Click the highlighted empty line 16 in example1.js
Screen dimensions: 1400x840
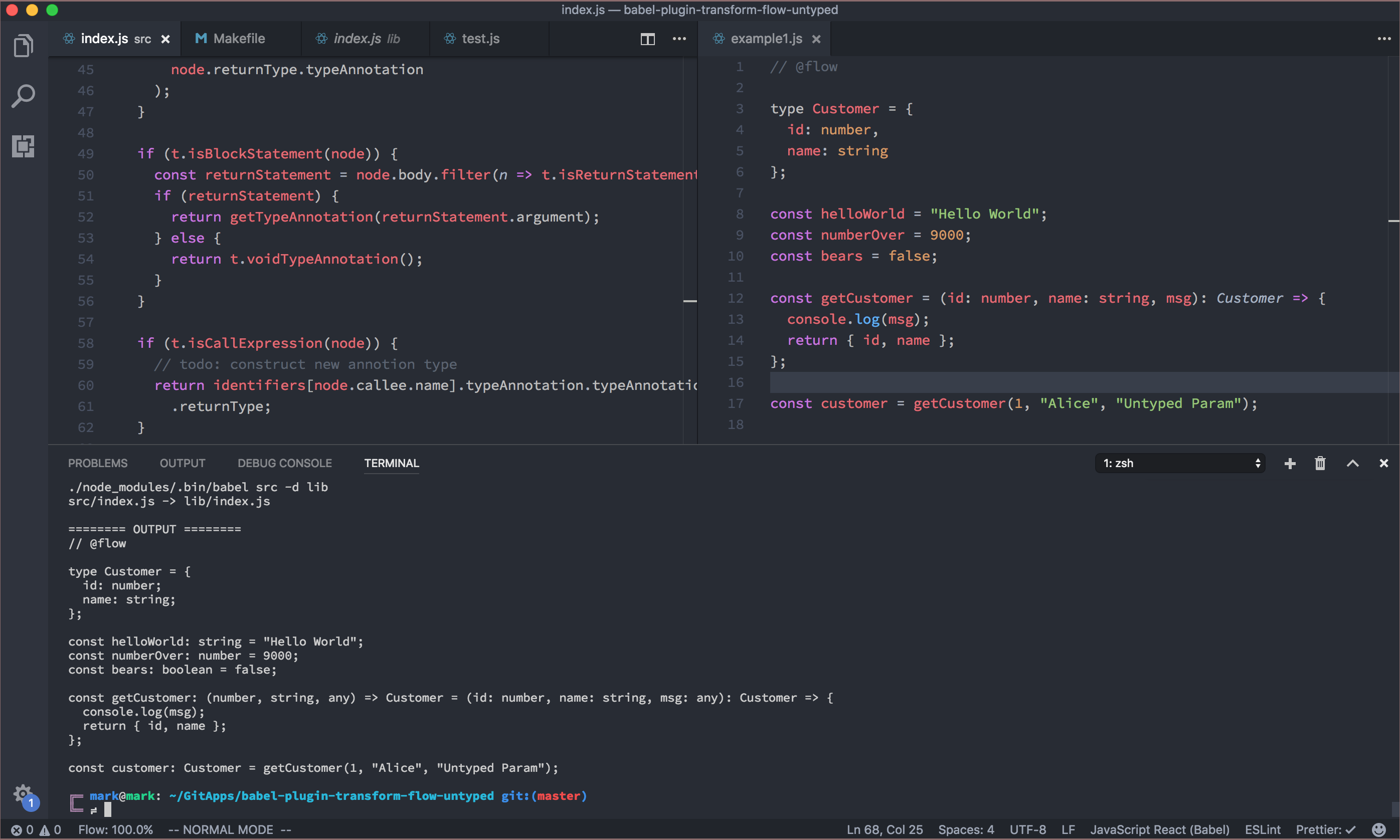tap(1084, 382)
